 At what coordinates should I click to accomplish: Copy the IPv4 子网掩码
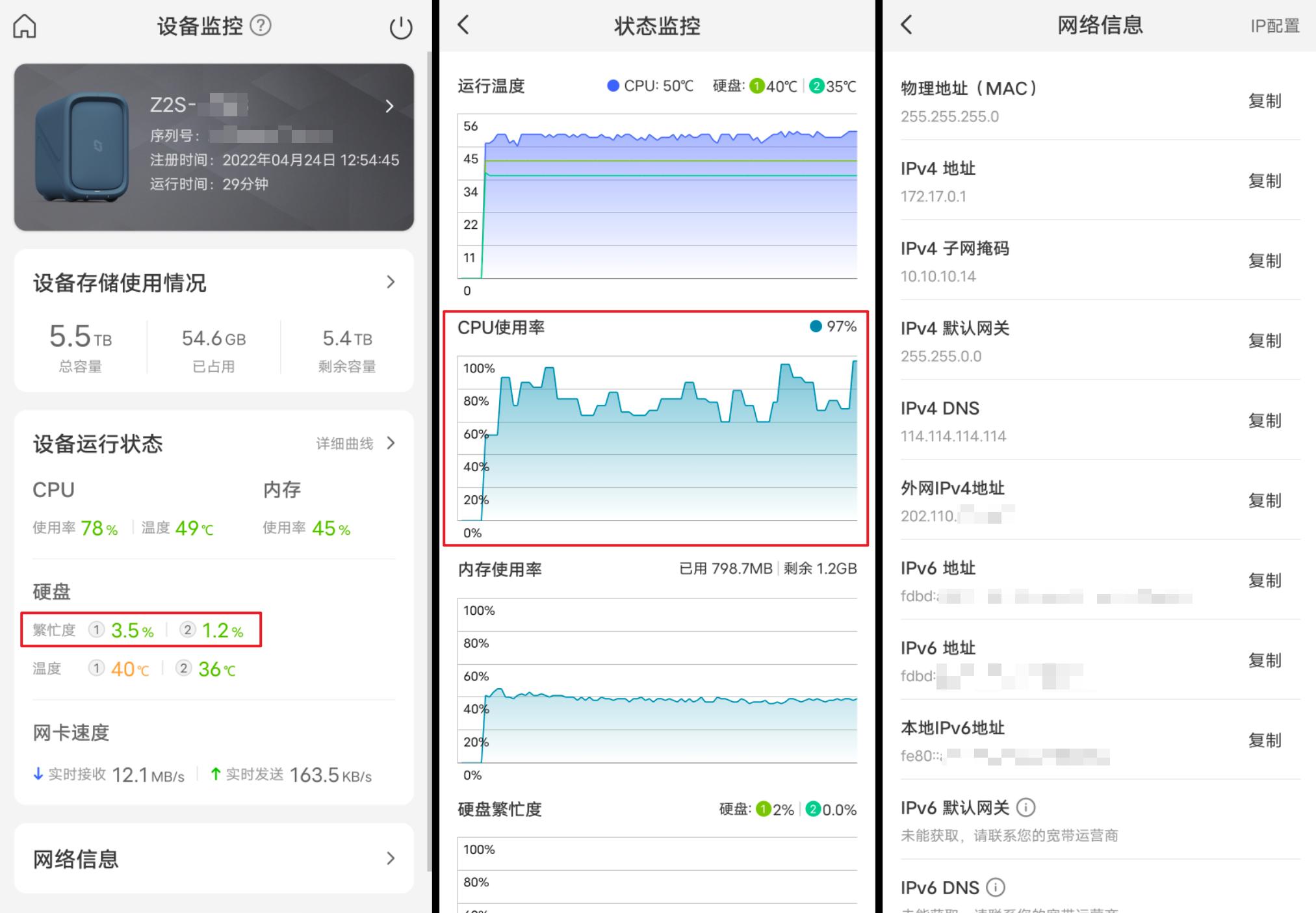tap(1265, 261)
